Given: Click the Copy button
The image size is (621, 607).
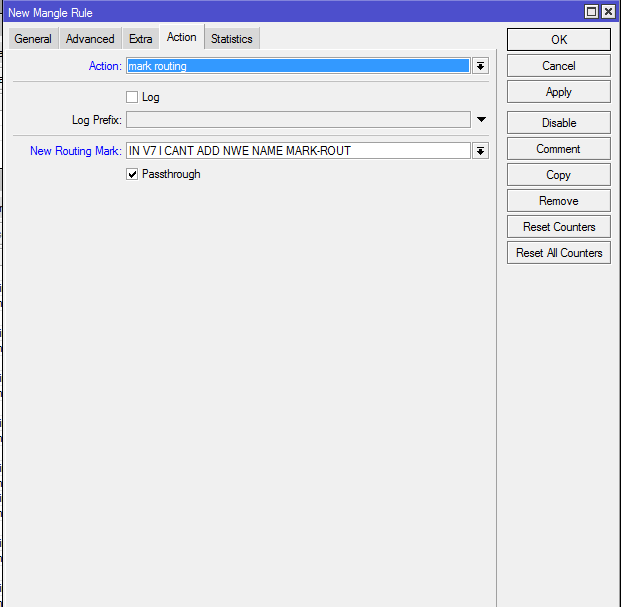Looking at the screenshot, I should [559, 175].
